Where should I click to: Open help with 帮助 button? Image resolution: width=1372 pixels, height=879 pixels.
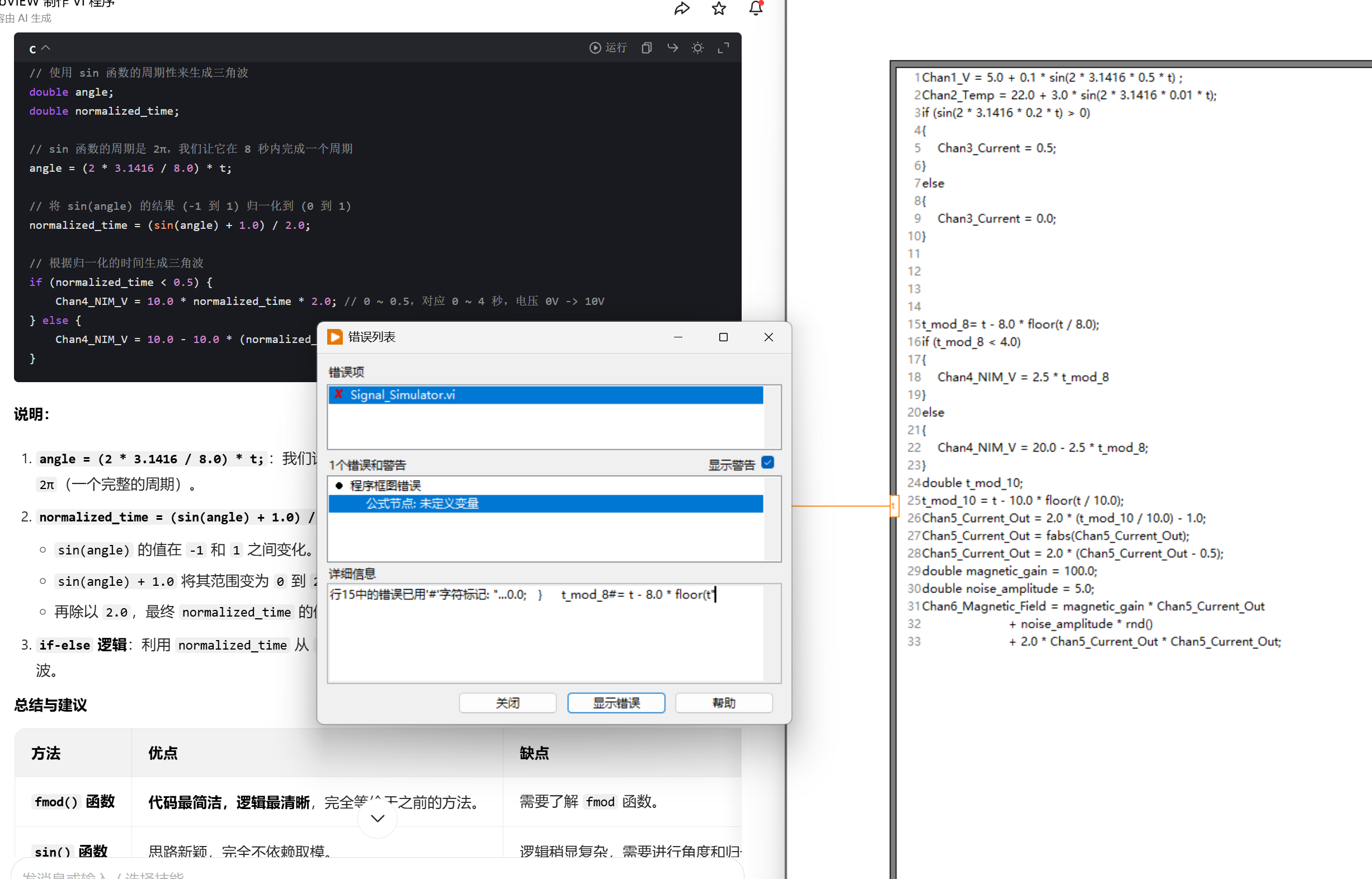click(x=723, y=703)
